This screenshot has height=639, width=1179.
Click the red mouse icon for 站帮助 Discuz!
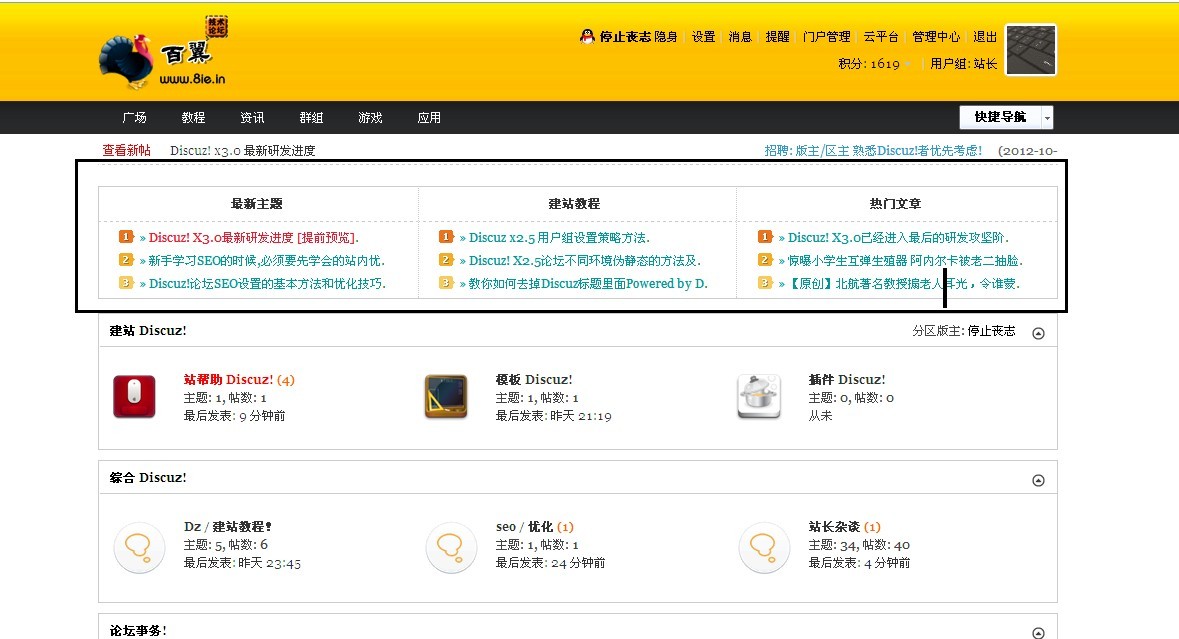(x=135, y=396)
